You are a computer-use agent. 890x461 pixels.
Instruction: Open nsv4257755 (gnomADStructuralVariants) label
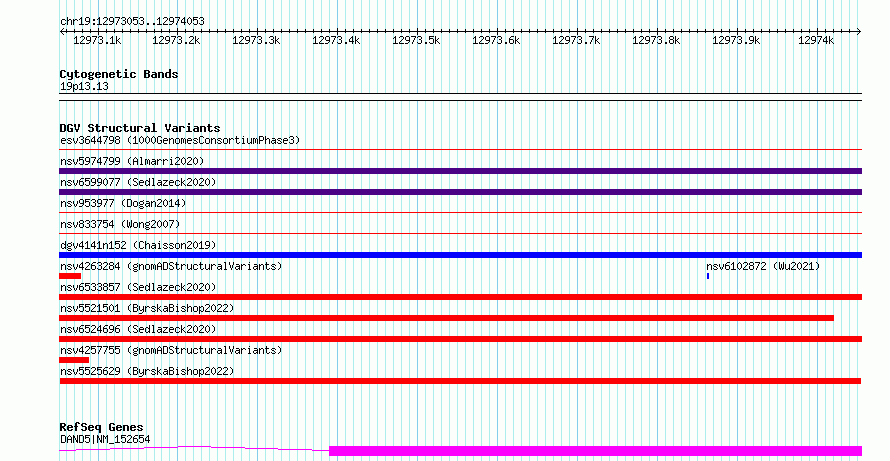[171, 350]
